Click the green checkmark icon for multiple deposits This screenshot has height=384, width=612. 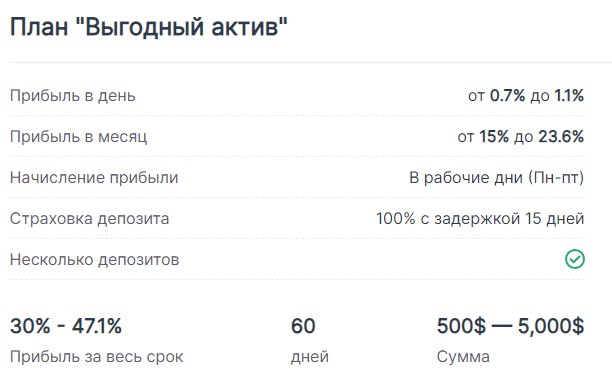click(x=575, y=259)
